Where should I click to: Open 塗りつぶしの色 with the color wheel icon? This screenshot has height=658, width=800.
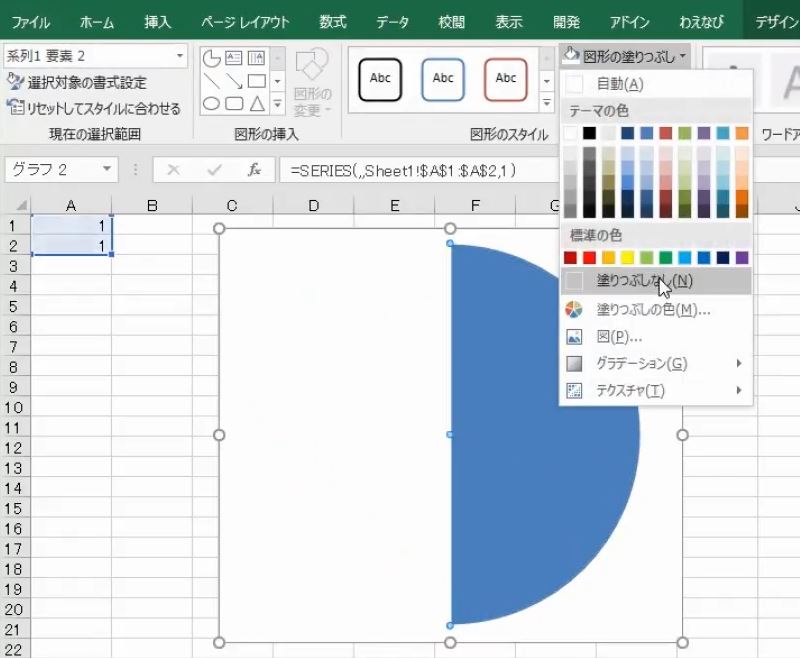click(x=635, y=309)
